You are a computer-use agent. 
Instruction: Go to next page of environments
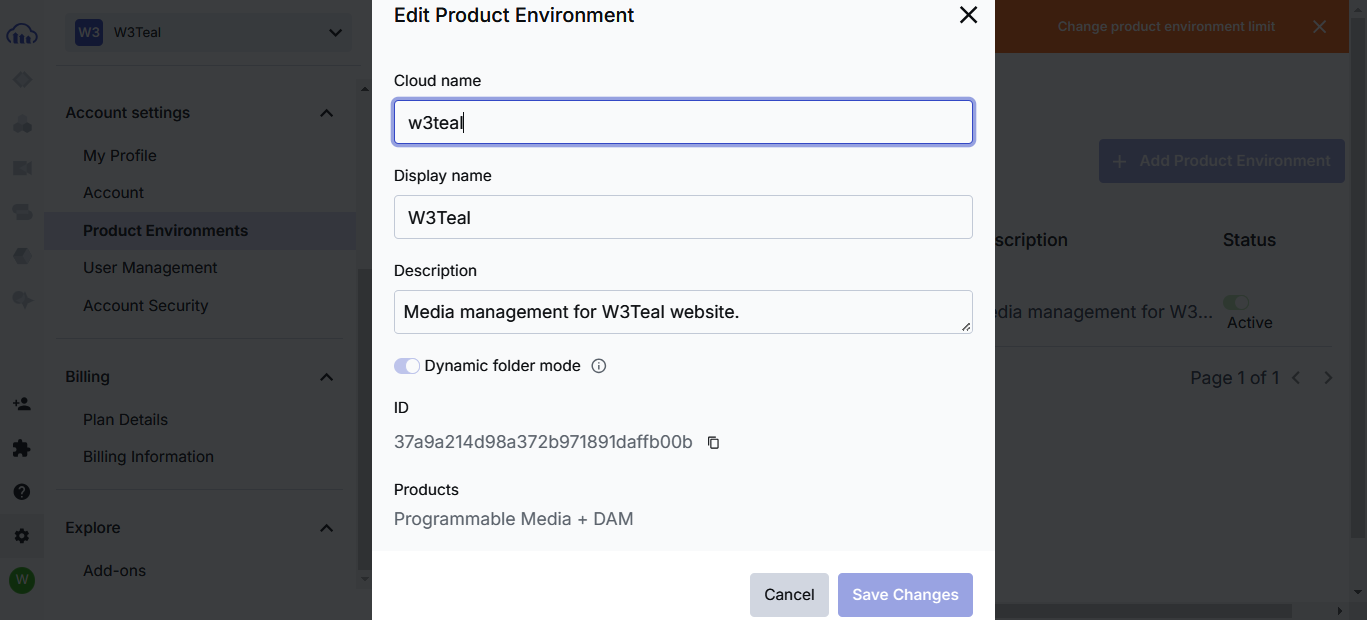click(x=1329, y=378)
